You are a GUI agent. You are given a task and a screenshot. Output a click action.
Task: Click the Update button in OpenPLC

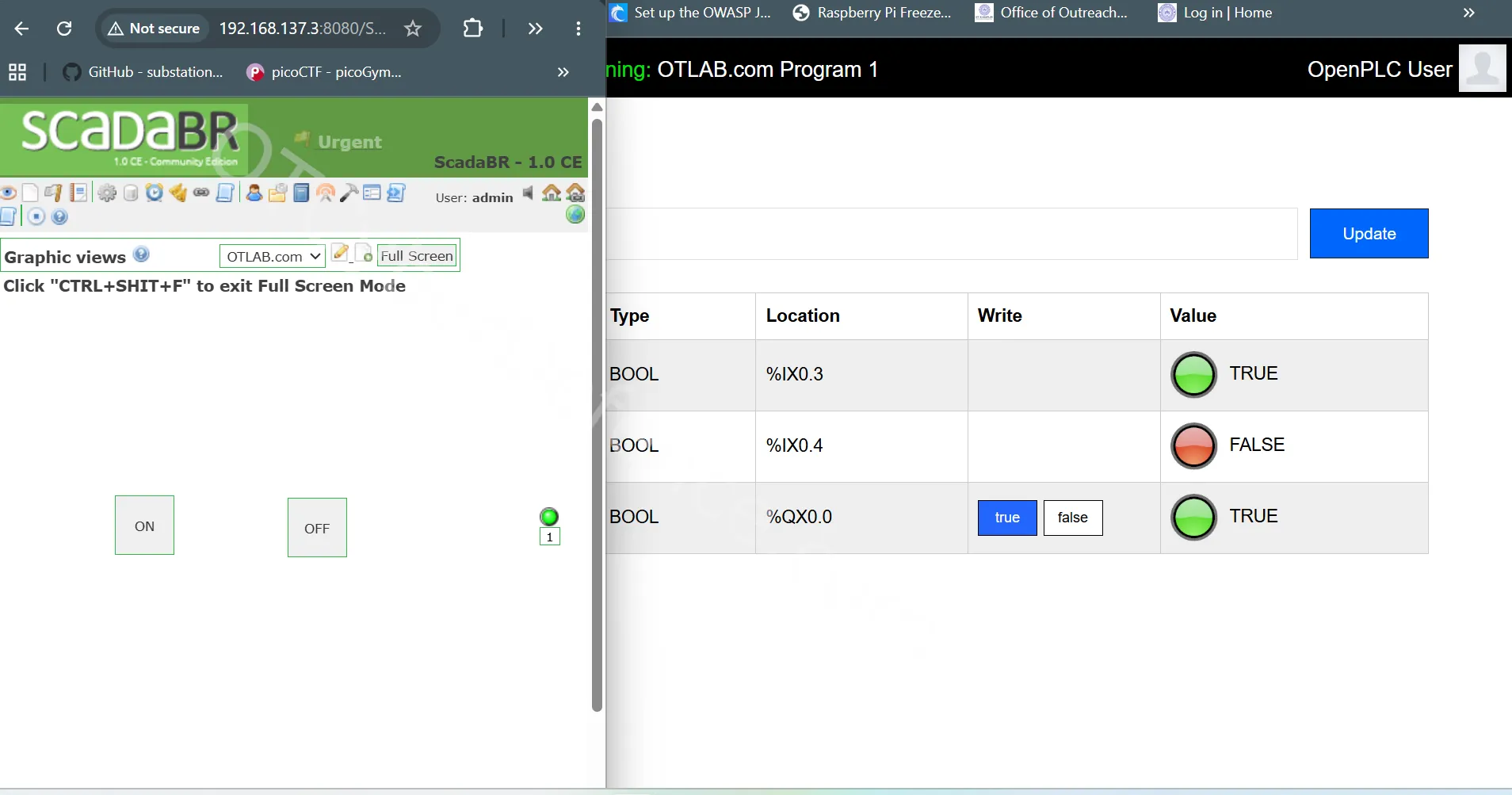[1369, 233]
